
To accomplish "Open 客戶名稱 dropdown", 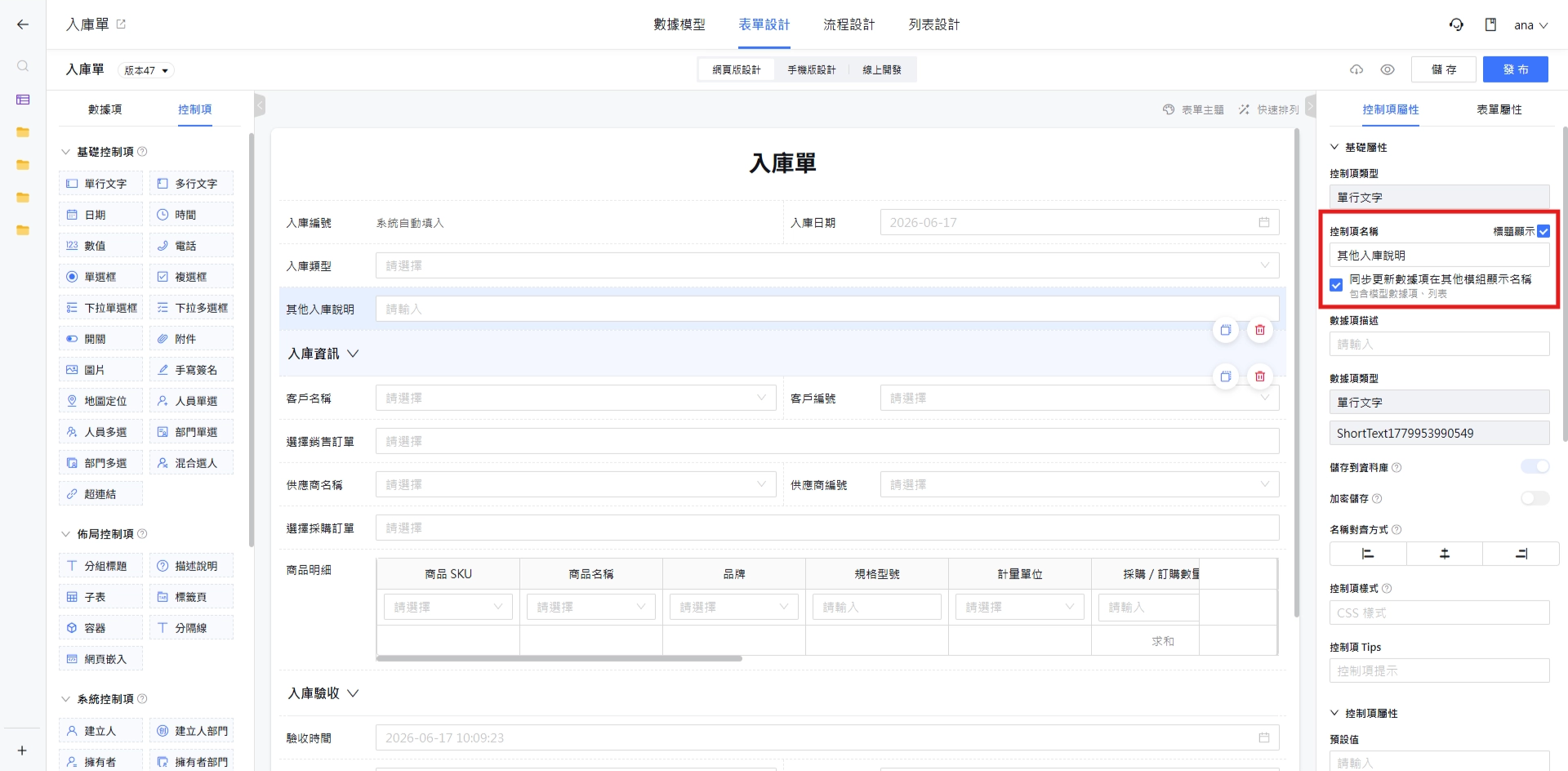I will click(576, 398).
